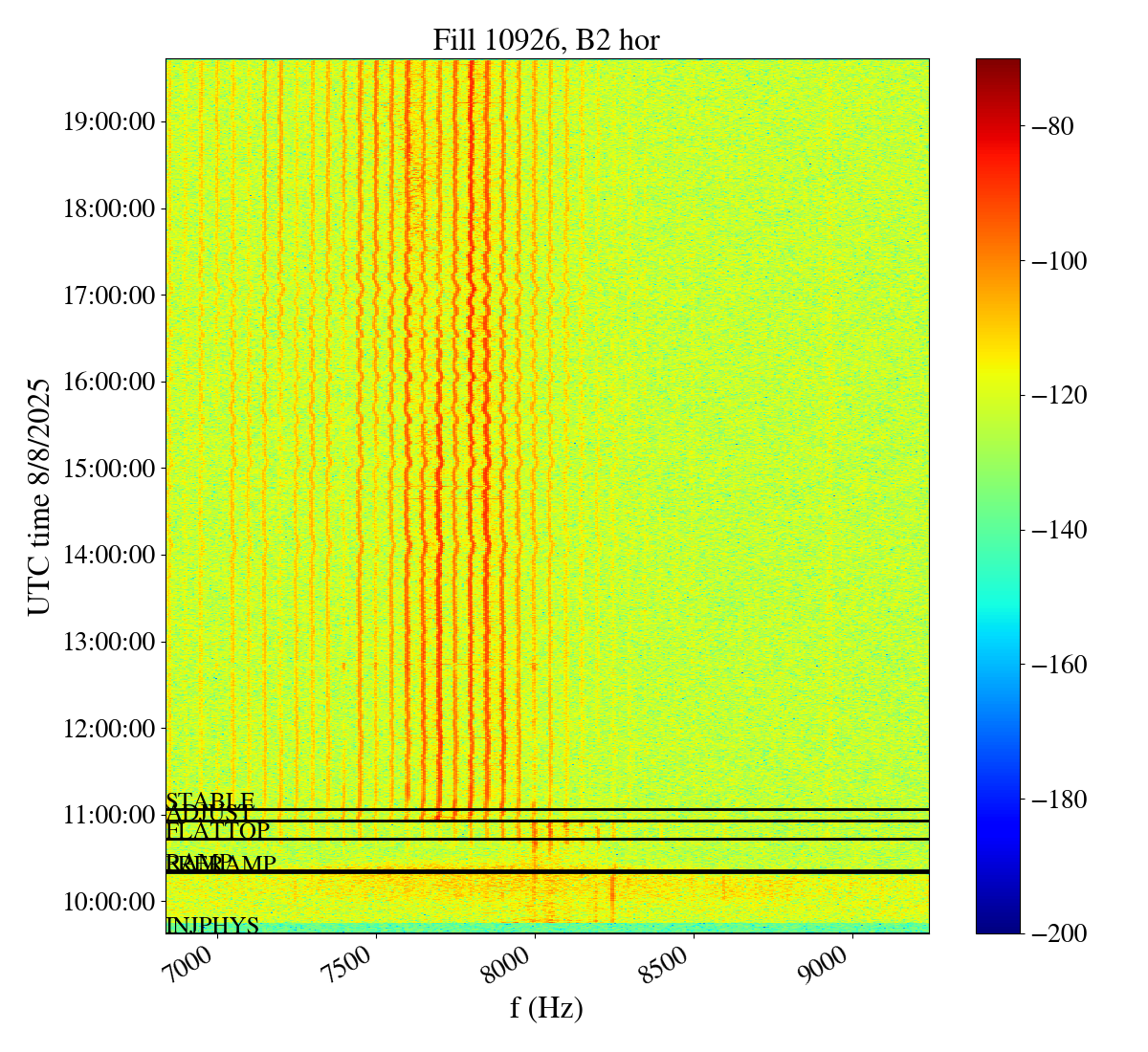The height and width of the screenshot is (1052, 1148).
Task: Select the STABLE beam mode annotation
Action: (210, 800)
